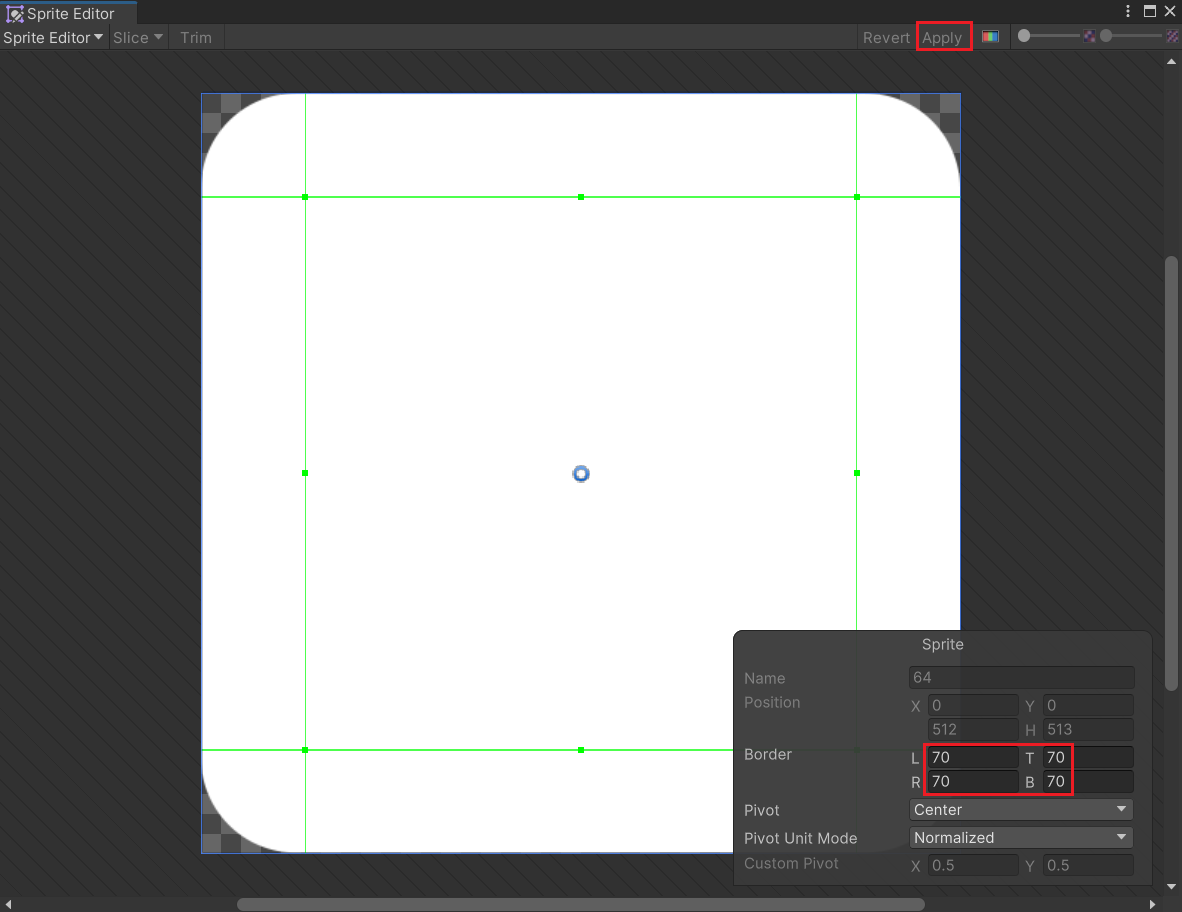Click the scroll right arrow
Screen dimensions: 1182x912
1152,904
